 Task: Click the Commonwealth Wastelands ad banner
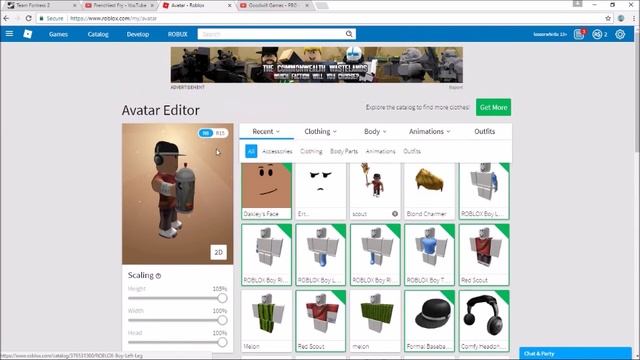pyautogui.click(x=317, y=65)
